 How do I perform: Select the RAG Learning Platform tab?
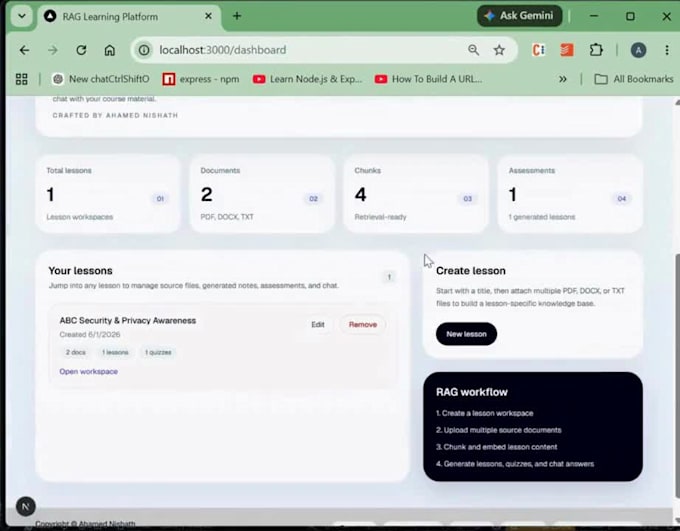pyautogui.click(x=130, y=17)
